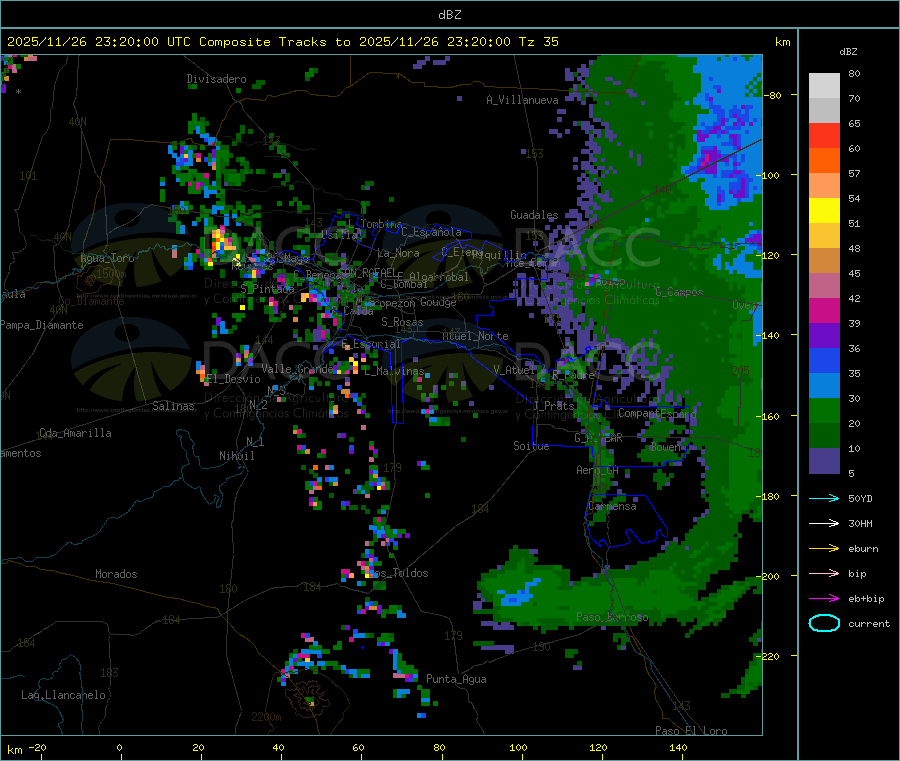
Task: Click the S_Rosas place label
Action: point(402,322)
